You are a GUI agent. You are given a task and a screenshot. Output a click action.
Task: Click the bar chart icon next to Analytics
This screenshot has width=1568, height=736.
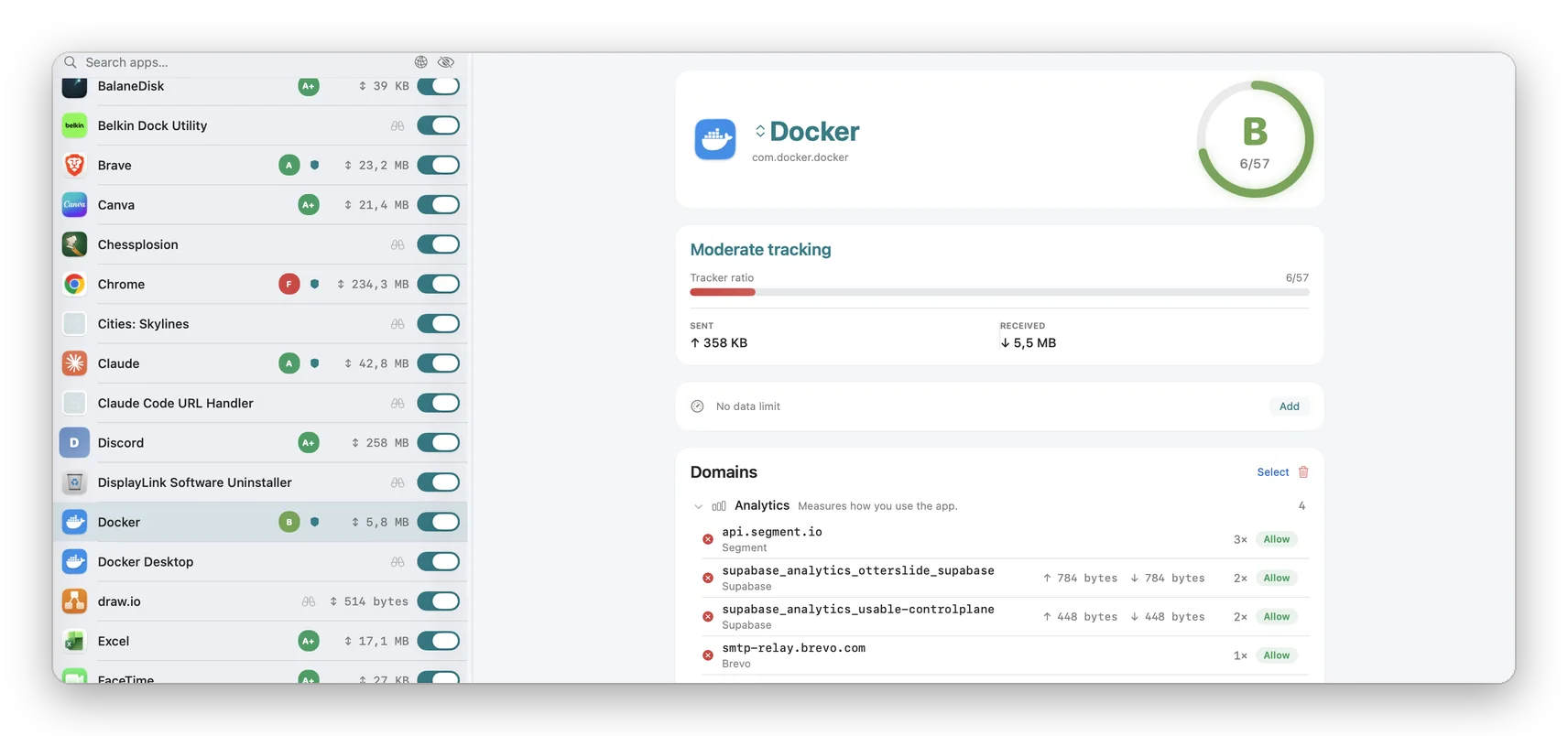[x=719, y=506]
